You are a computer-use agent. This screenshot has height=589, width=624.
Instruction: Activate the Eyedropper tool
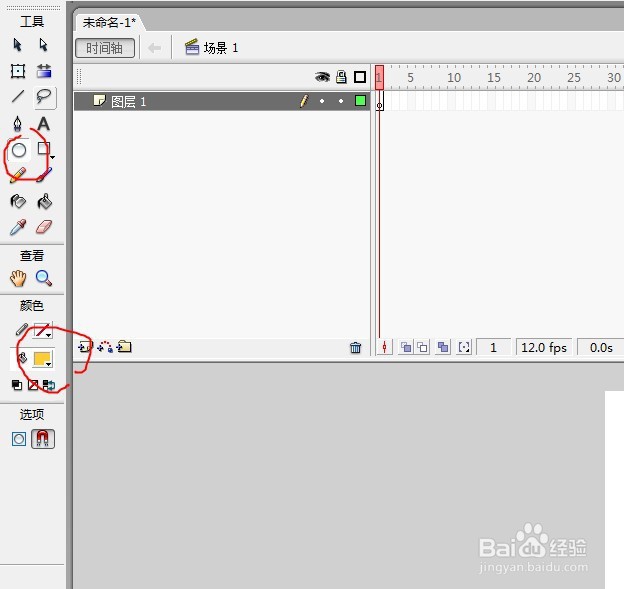(18, 227)
